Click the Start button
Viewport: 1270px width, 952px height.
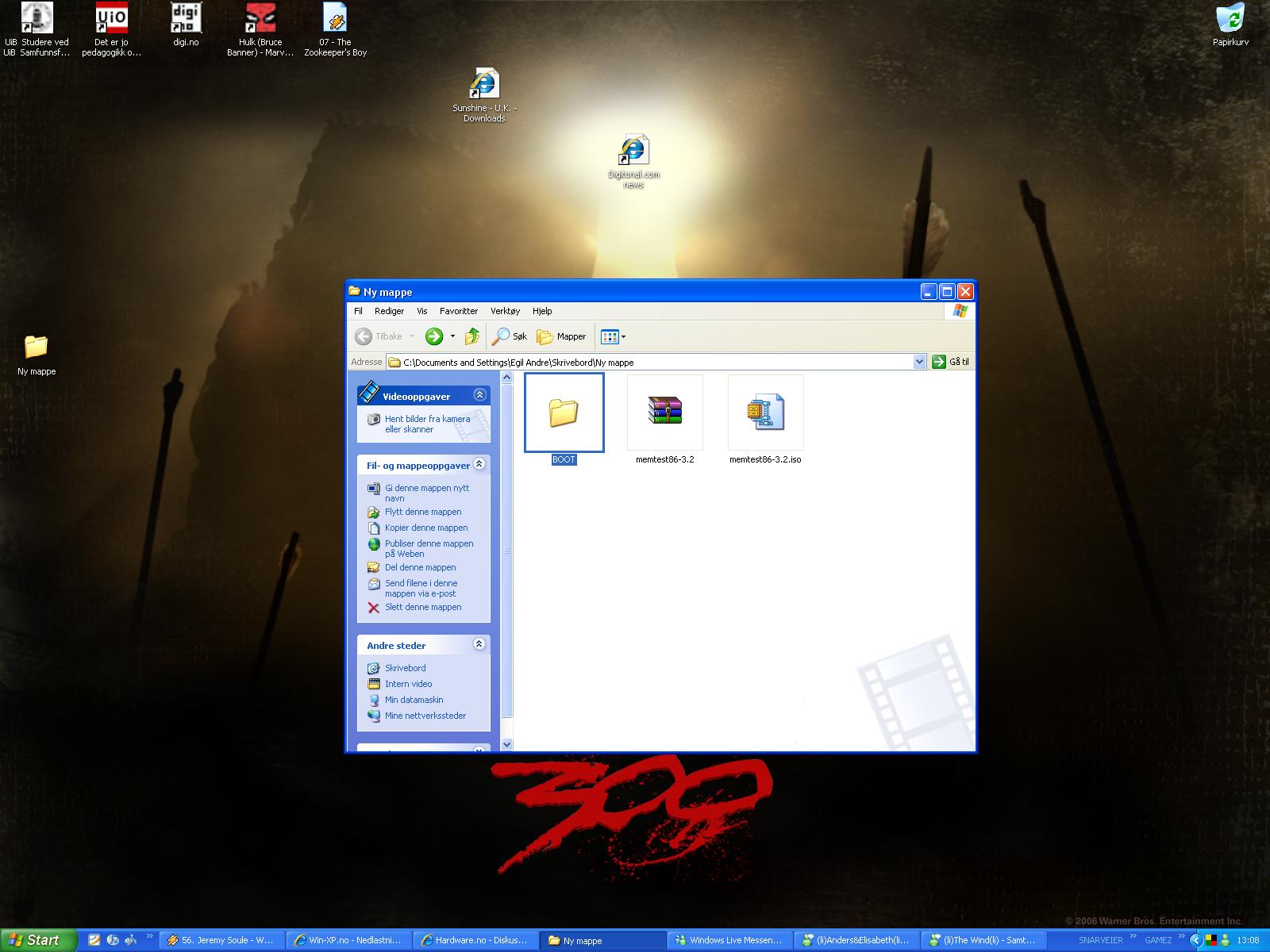click(38, 940)
